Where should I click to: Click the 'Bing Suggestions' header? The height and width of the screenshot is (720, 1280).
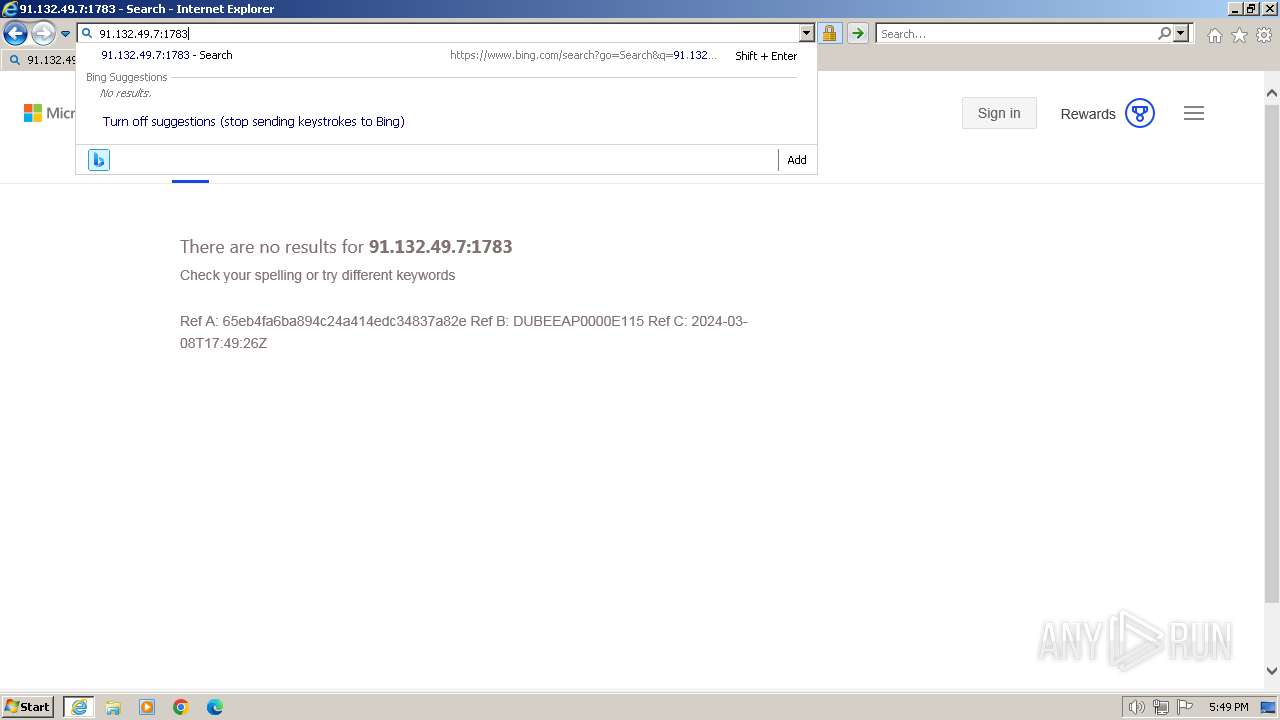(x=126, y=77)
